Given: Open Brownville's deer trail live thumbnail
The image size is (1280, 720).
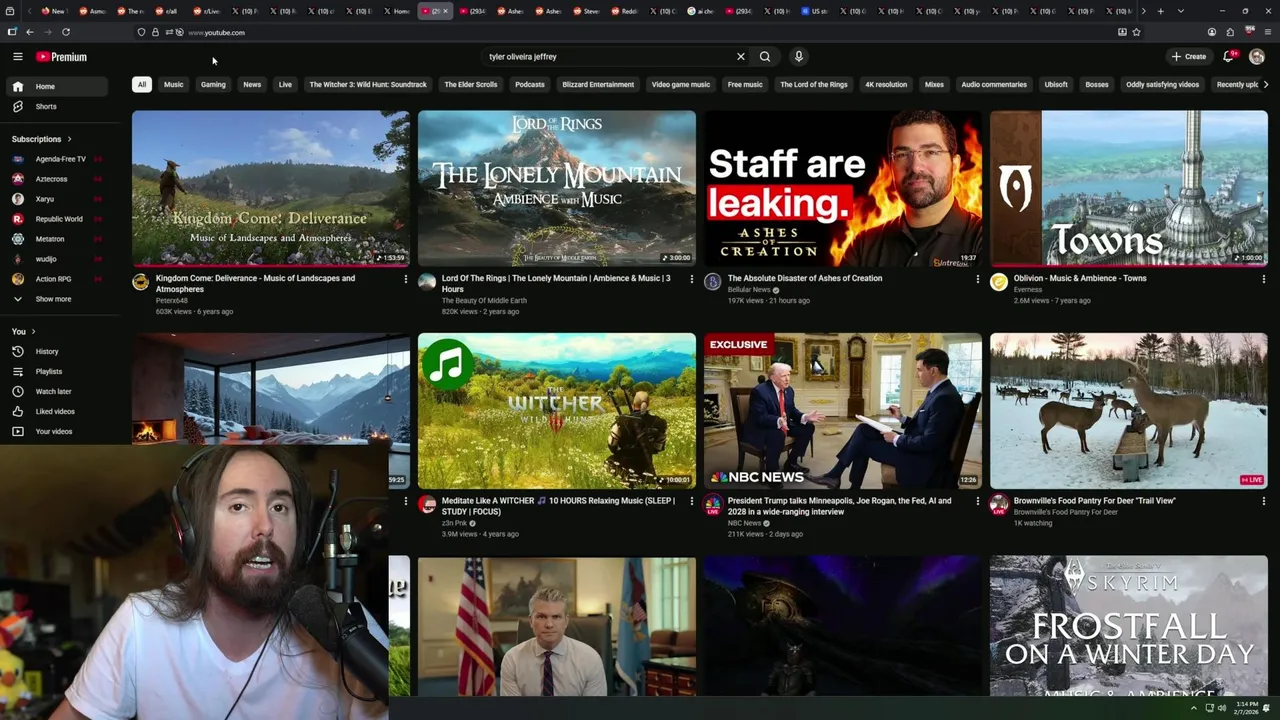Looking at the screenshot, I should pyautogui.click(x=1129, y=411).
